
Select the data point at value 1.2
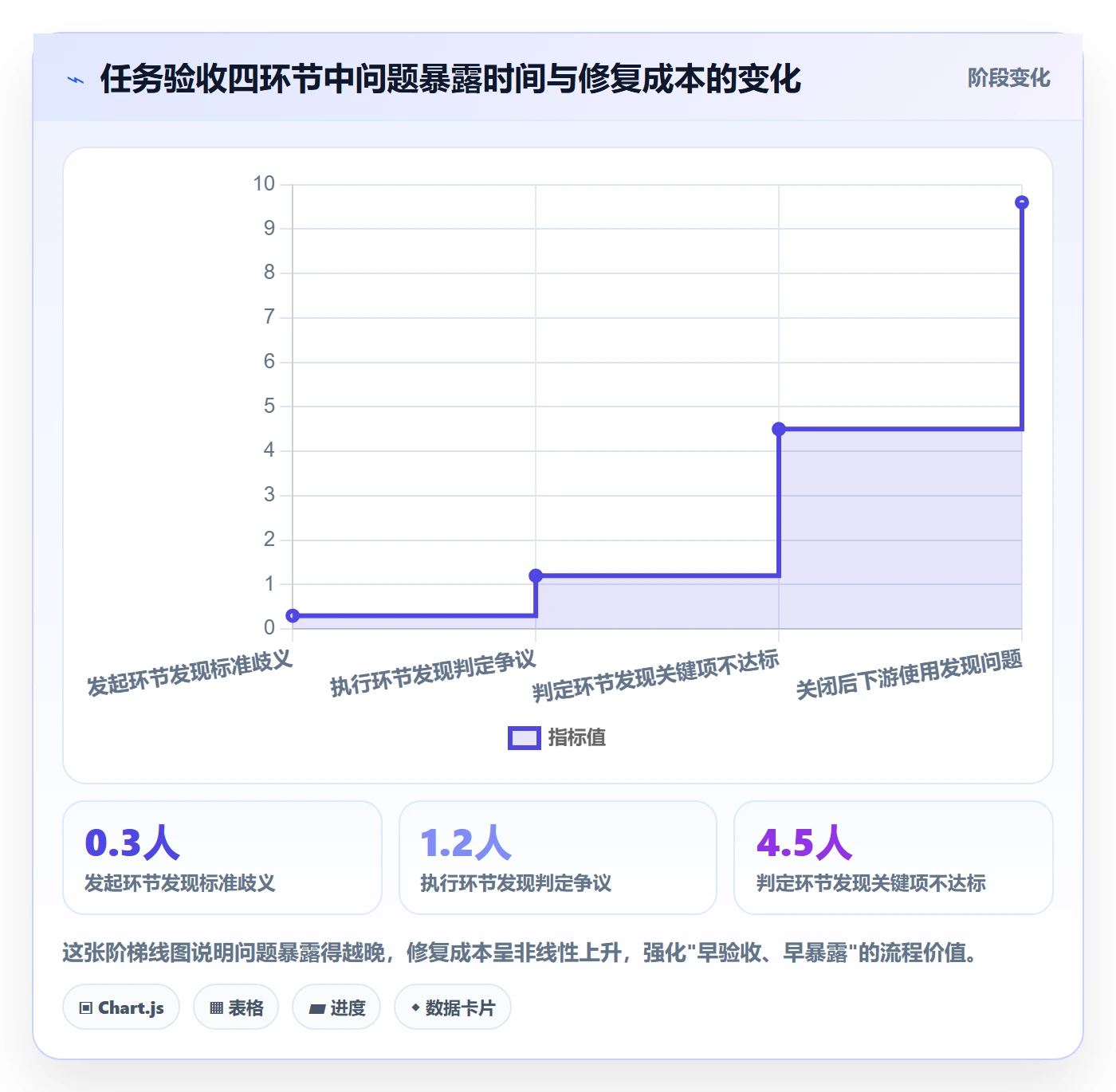(536, 575)
